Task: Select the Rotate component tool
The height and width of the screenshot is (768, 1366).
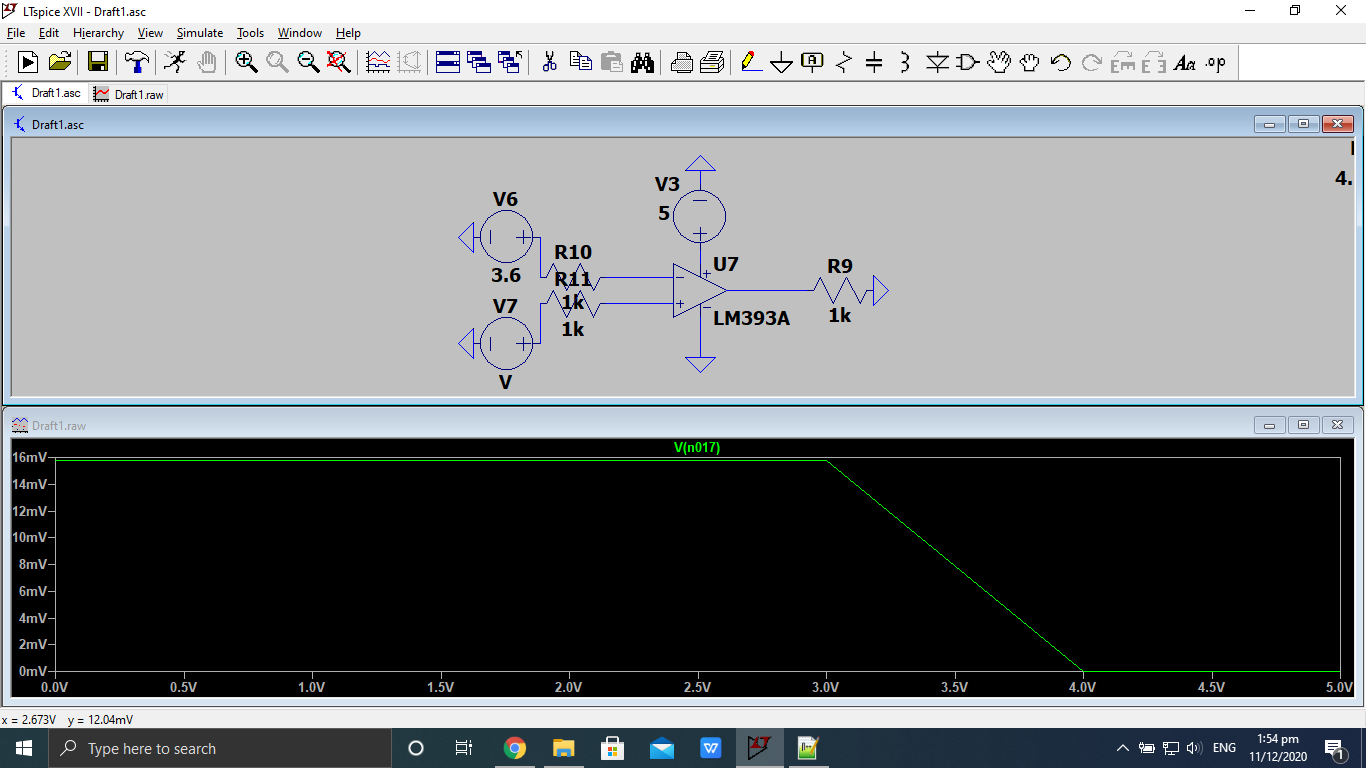Action: [1123, 62]
